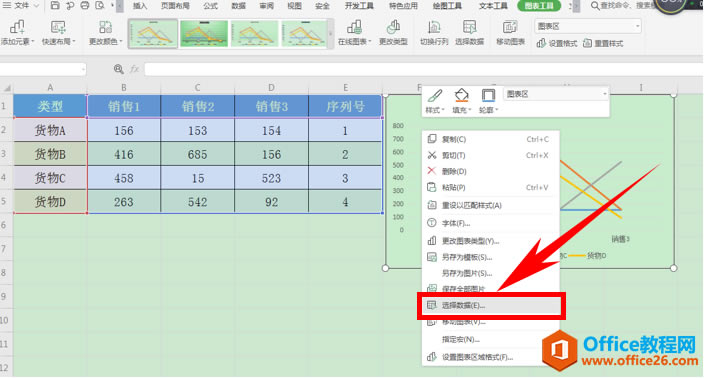Choose 选择数据(E)... in context menu
This screenshot has height=378, width=705.
tap(491, 306)
